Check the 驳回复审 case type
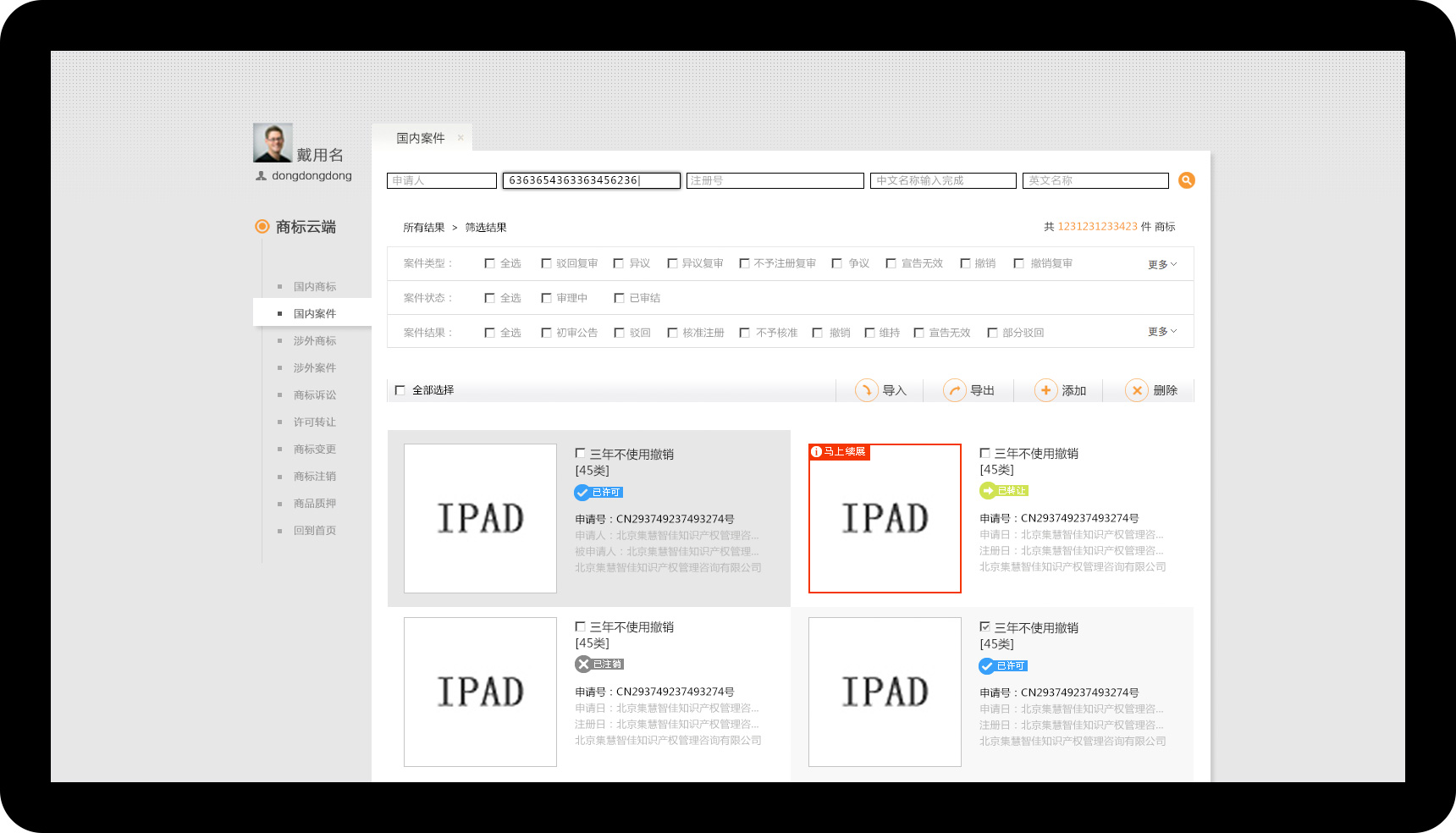Viewport: 1456px width, 833px height. [x=546, y=263]
